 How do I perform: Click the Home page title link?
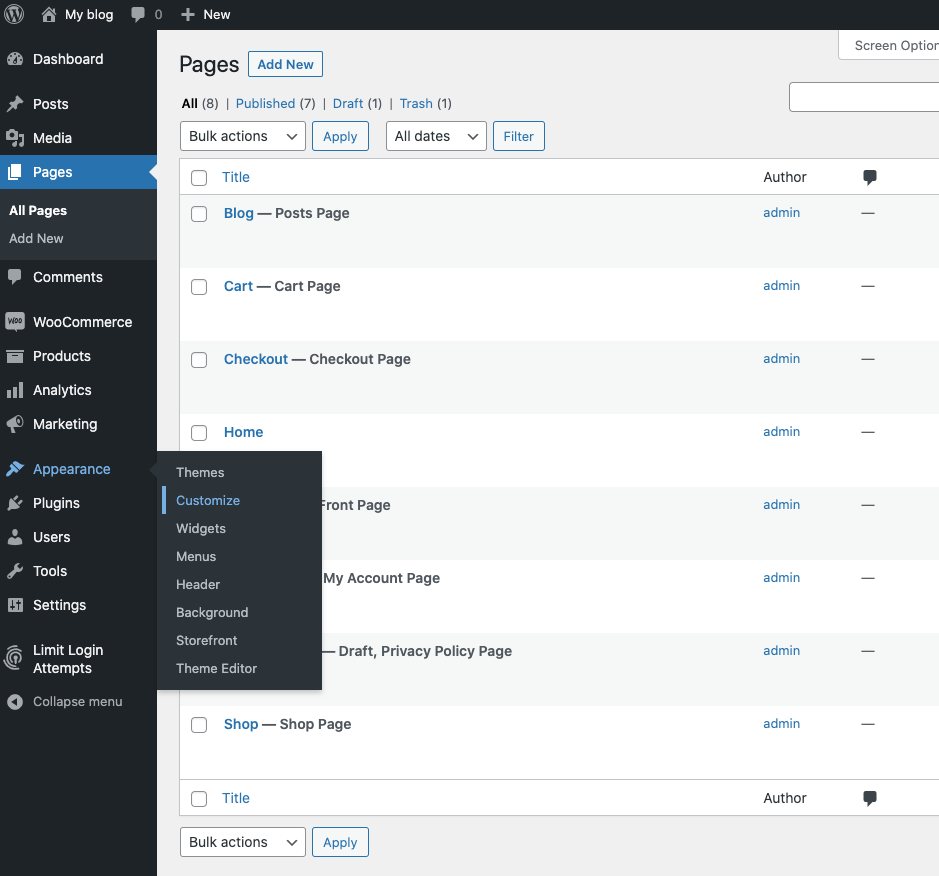pos(244,432)
